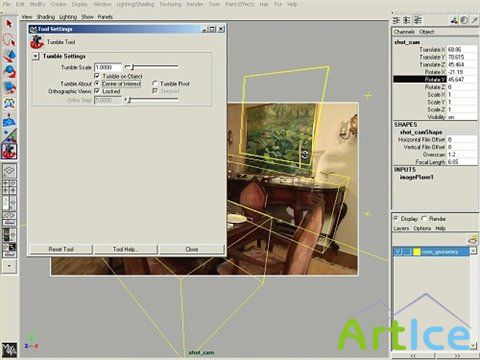Click the Close button in Tool Settings
The image size is (480, 360).
(192, 249)
